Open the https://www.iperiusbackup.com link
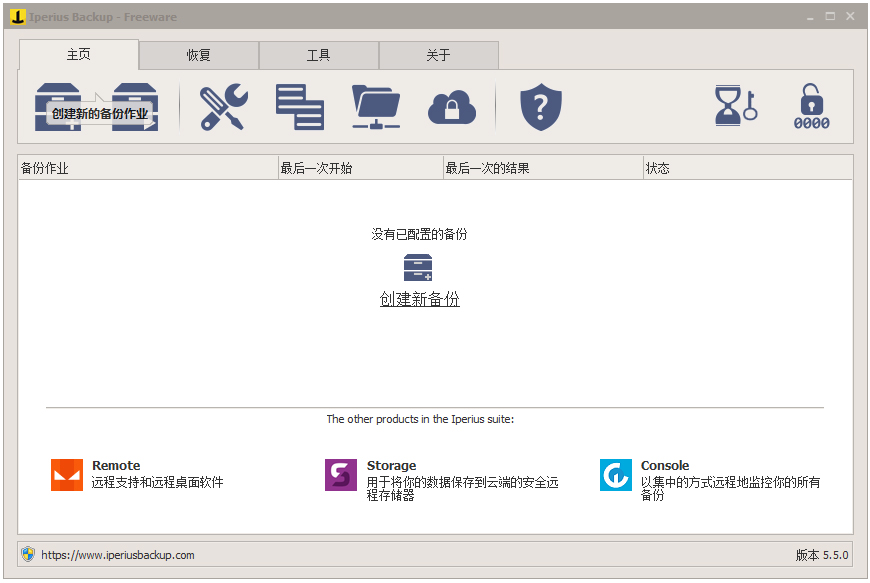Viewport: 870px width, 583px height. 118,555
